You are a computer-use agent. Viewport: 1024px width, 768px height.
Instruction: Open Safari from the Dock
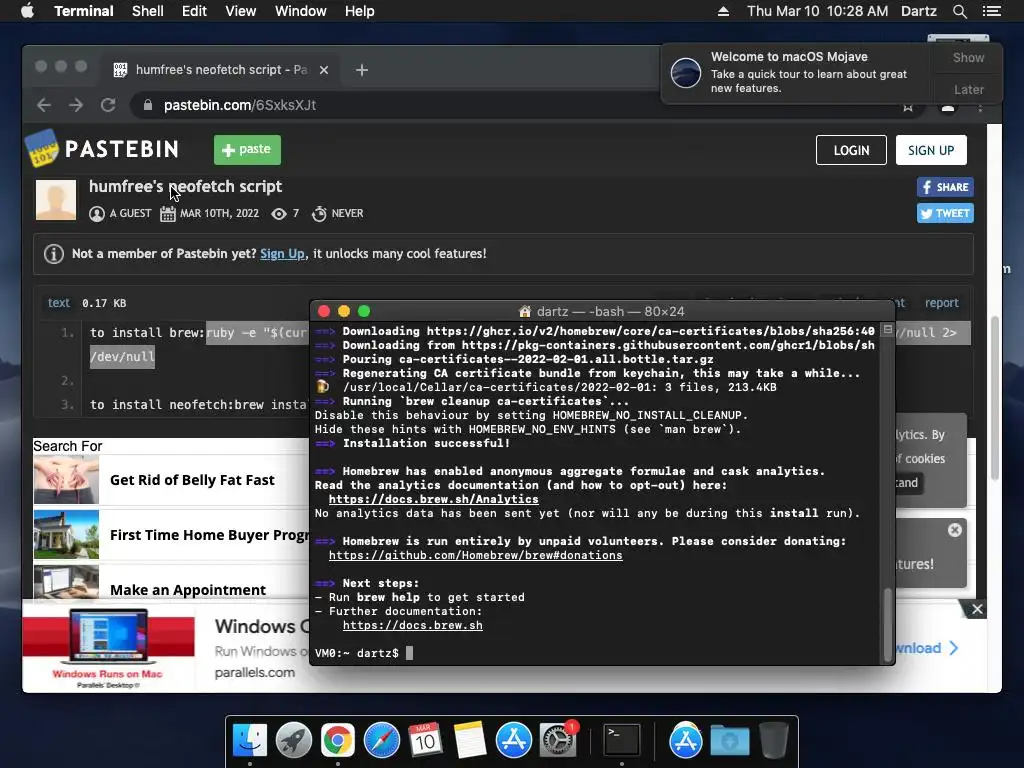(381, 741)
